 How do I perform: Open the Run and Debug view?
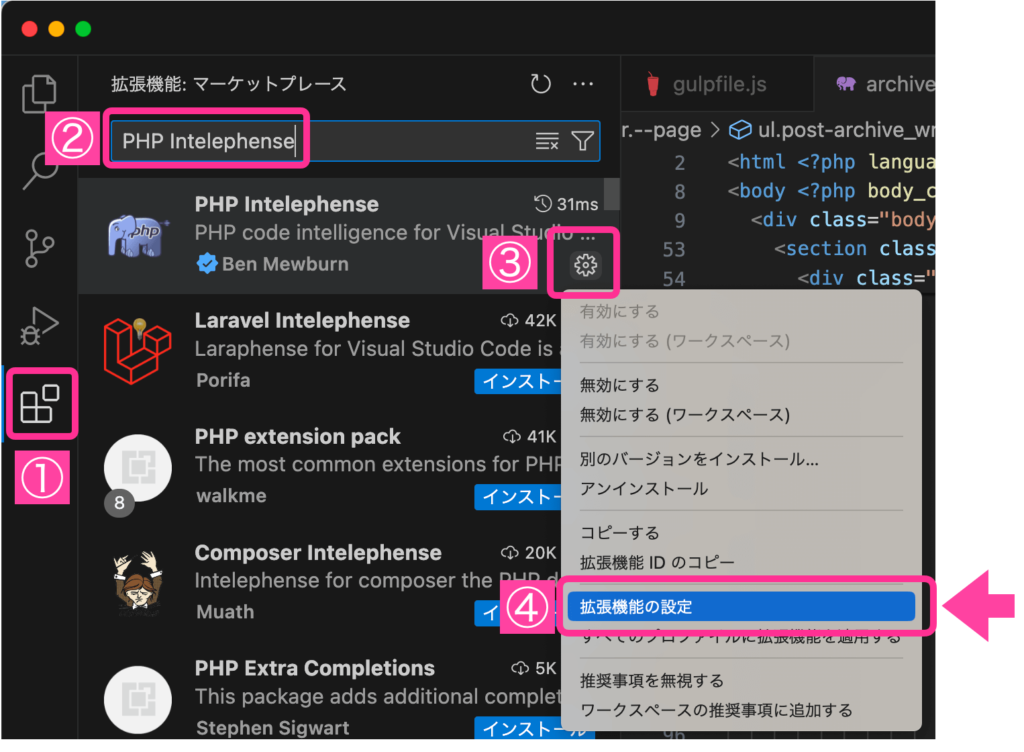[39, 325]
